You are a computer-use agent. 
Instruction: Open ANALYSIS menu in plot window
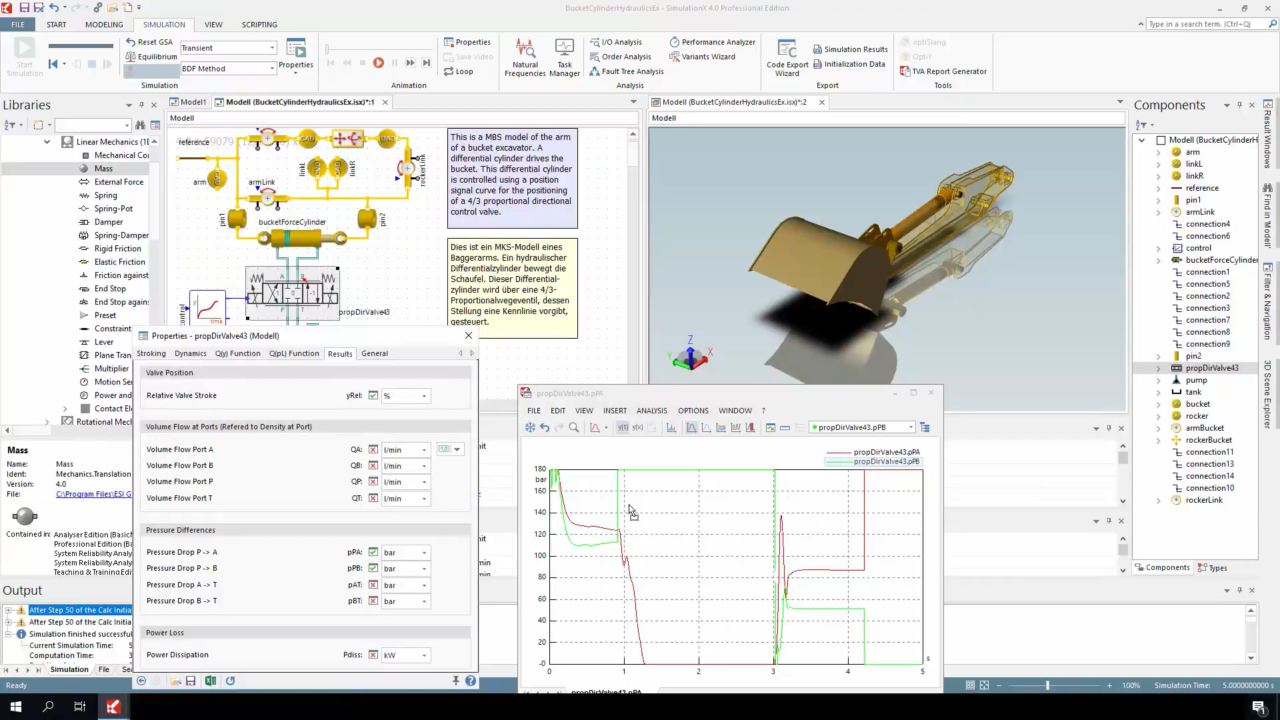point(651,410)
